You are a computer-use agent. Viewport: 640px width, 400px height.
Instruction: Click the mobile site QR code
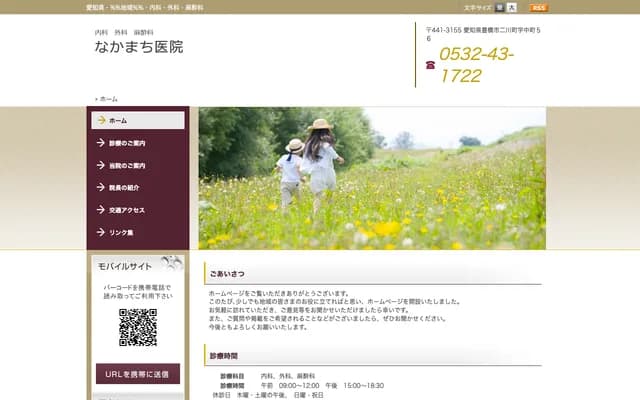tap(138, 327)
